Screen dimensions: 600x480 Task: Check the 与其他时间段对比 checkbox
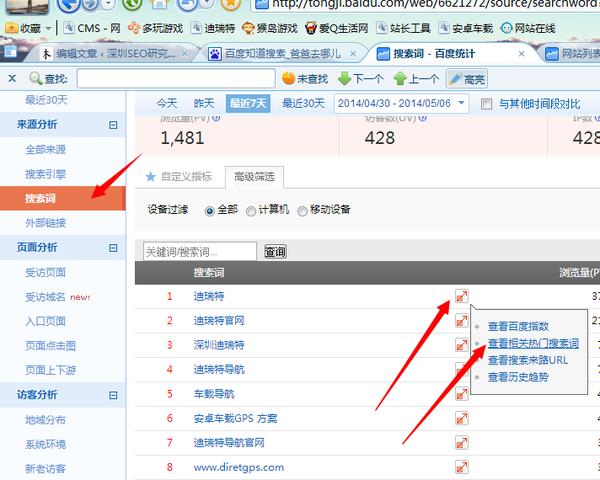pyautogui.click(x=486, y=104)
